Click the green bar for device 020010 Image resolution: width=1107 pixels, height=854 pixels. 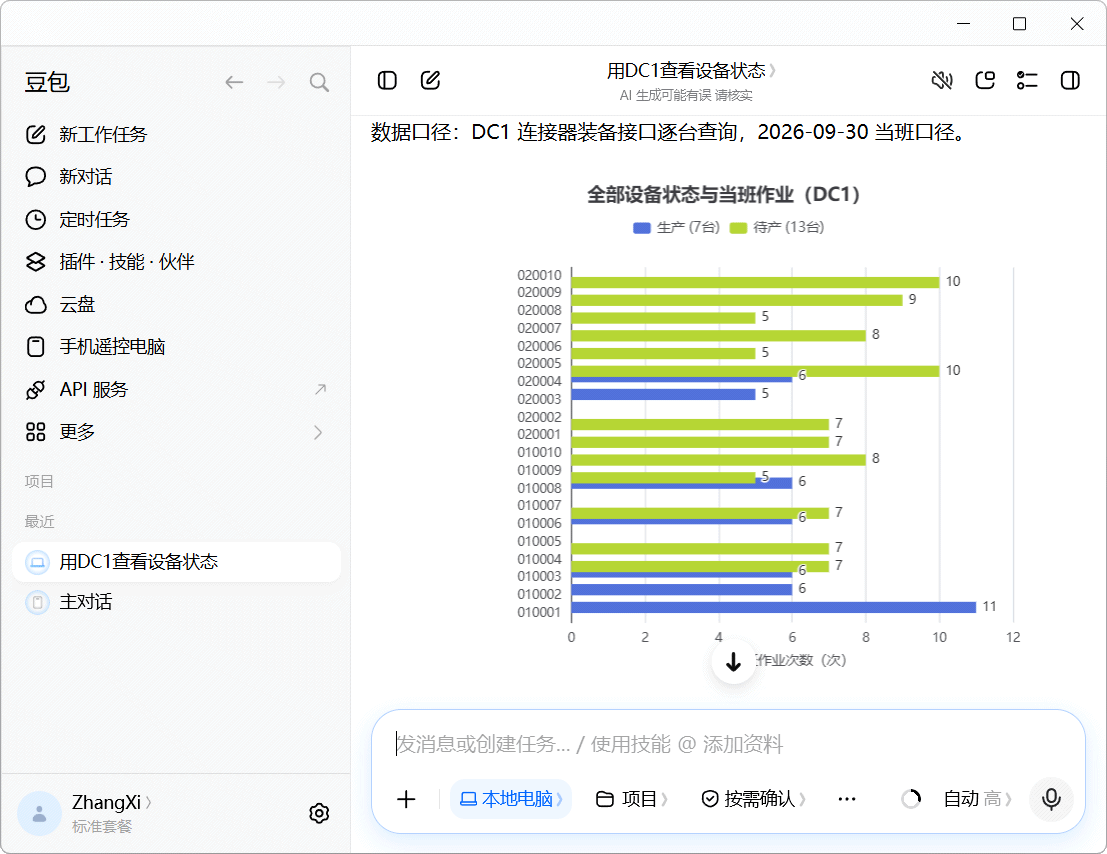coord(755,282)
